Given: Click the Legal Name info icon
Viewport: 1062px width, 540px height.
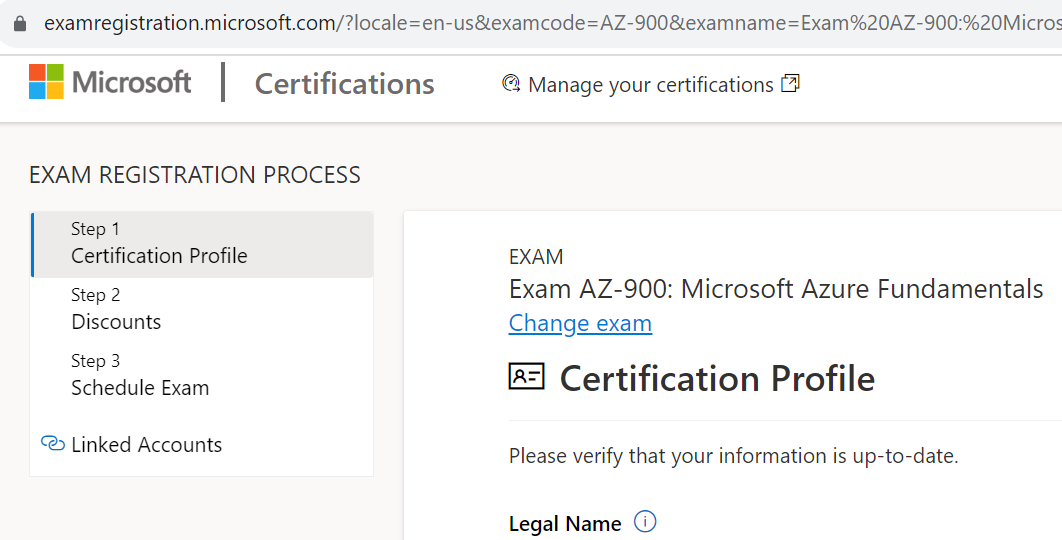Looking at the screenshot, I should pyautogui.click(x=645, y=522).
